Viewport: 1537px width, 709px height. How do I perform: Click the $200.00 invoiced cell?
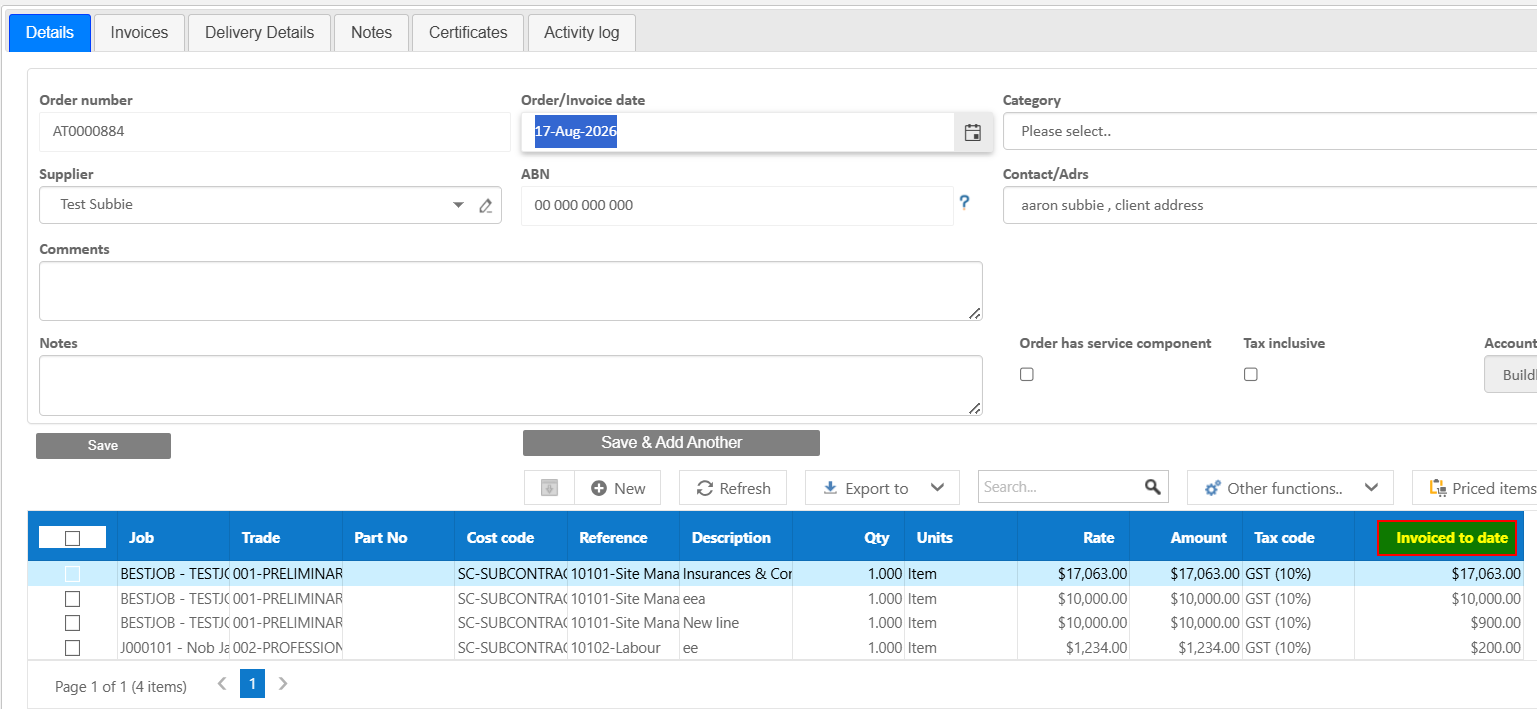[1439, 648]
